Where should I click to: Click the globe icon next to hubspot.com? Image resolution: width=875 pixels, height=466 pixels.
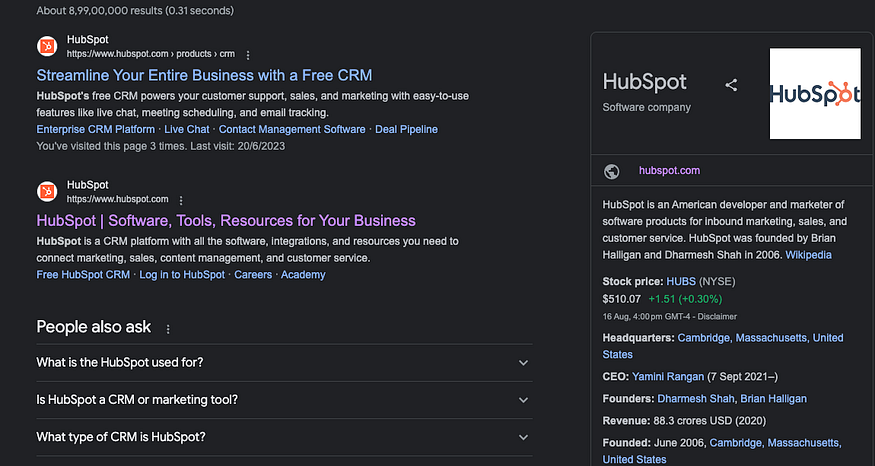click(x=612, y=171)
